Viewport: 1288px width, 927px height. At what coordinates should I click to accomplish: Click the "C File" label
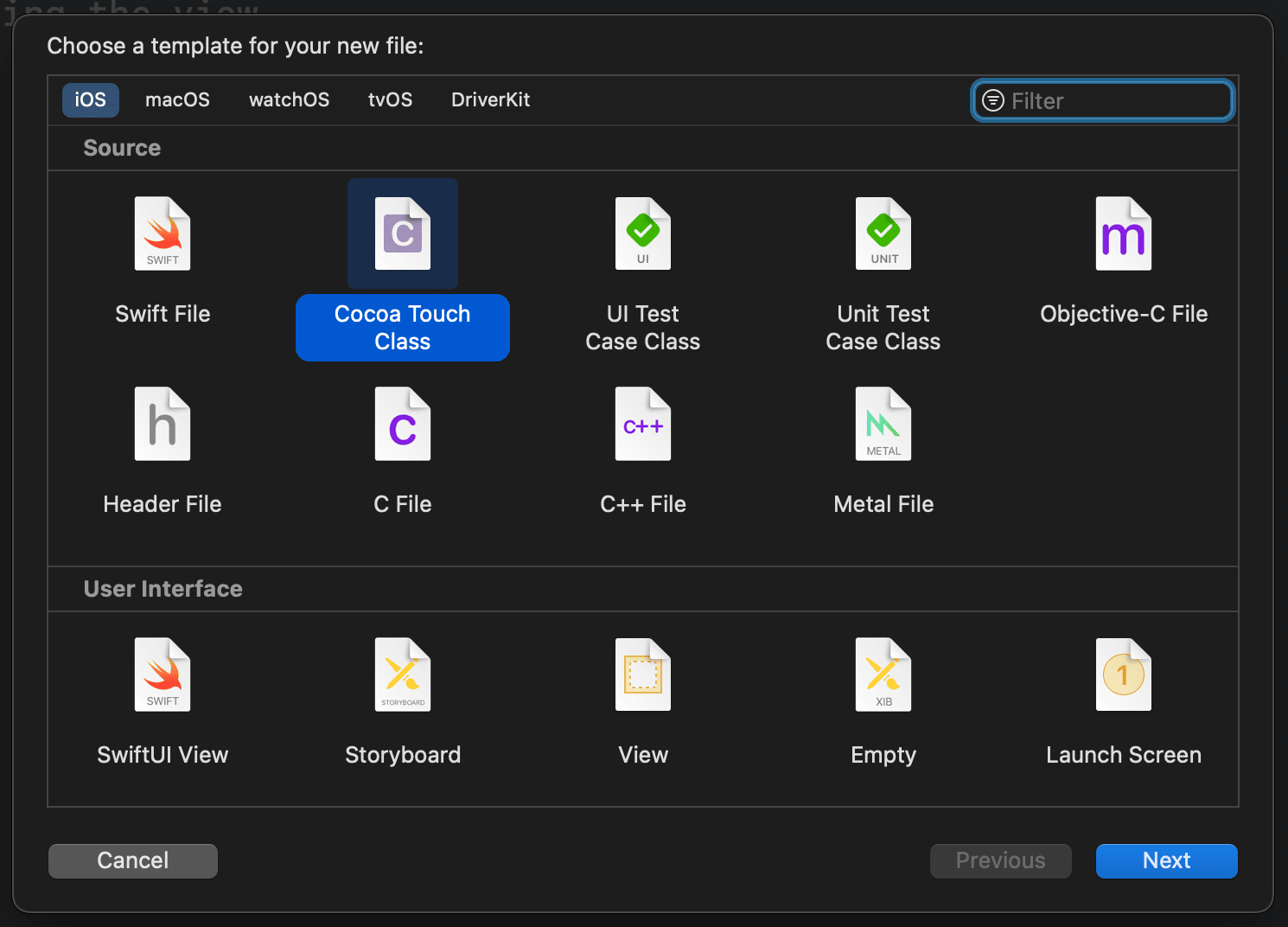coord(403,504)
